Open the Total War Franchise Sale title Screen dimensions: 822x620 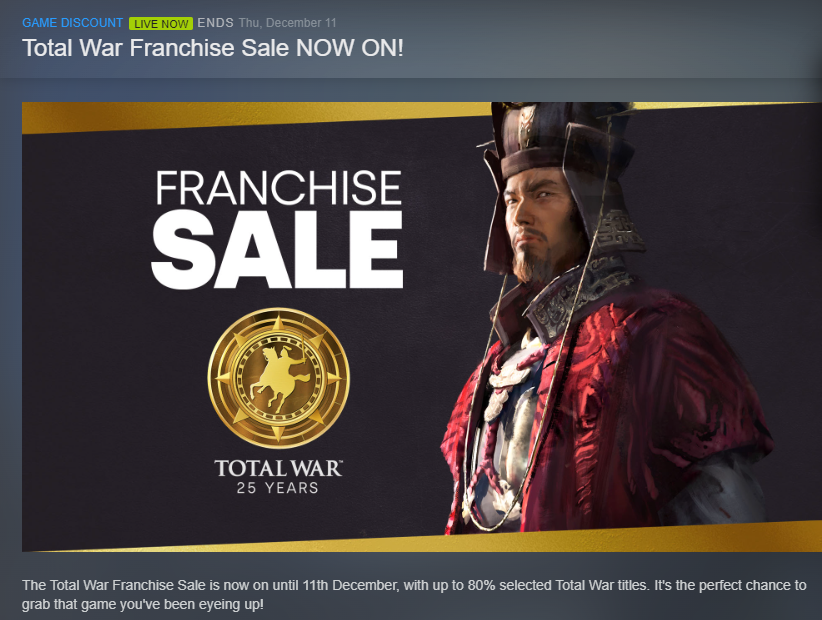tap(213, 48)
